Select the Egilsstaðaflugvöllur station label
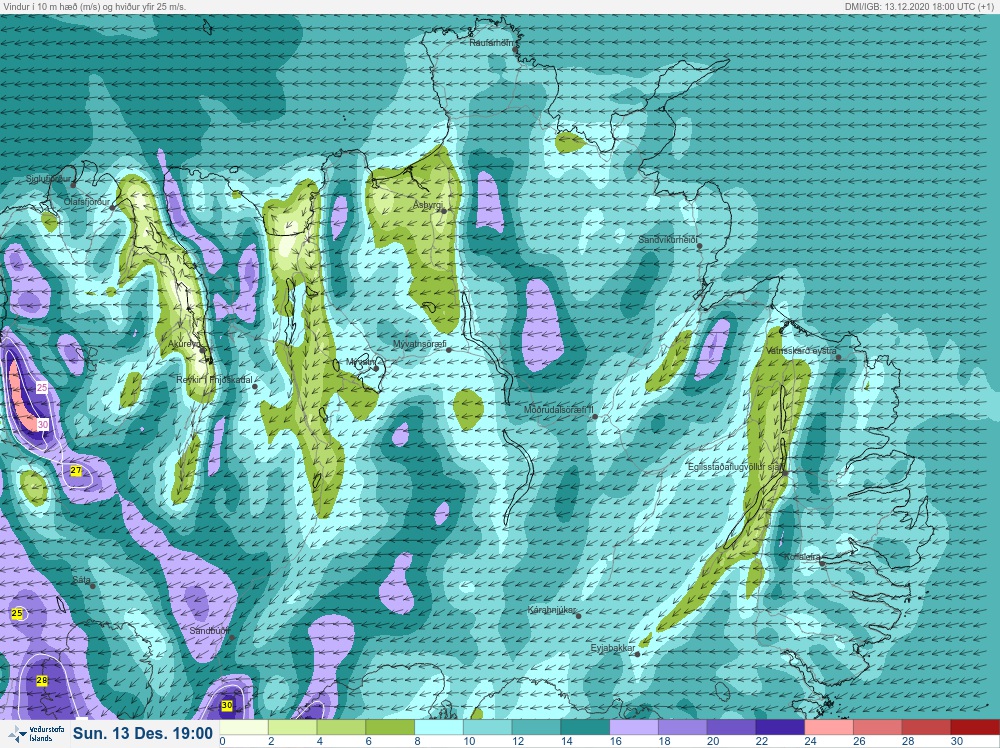This screenshot has height=748, width=1000. (735, 467)
